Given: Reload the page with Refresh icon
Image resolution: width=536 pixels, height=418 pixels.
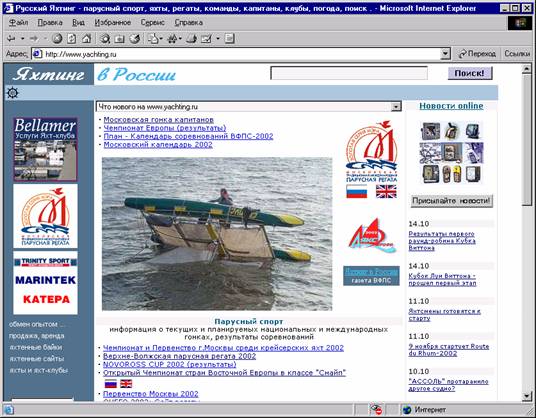Looking at the screenshot, I should [71, 39].
